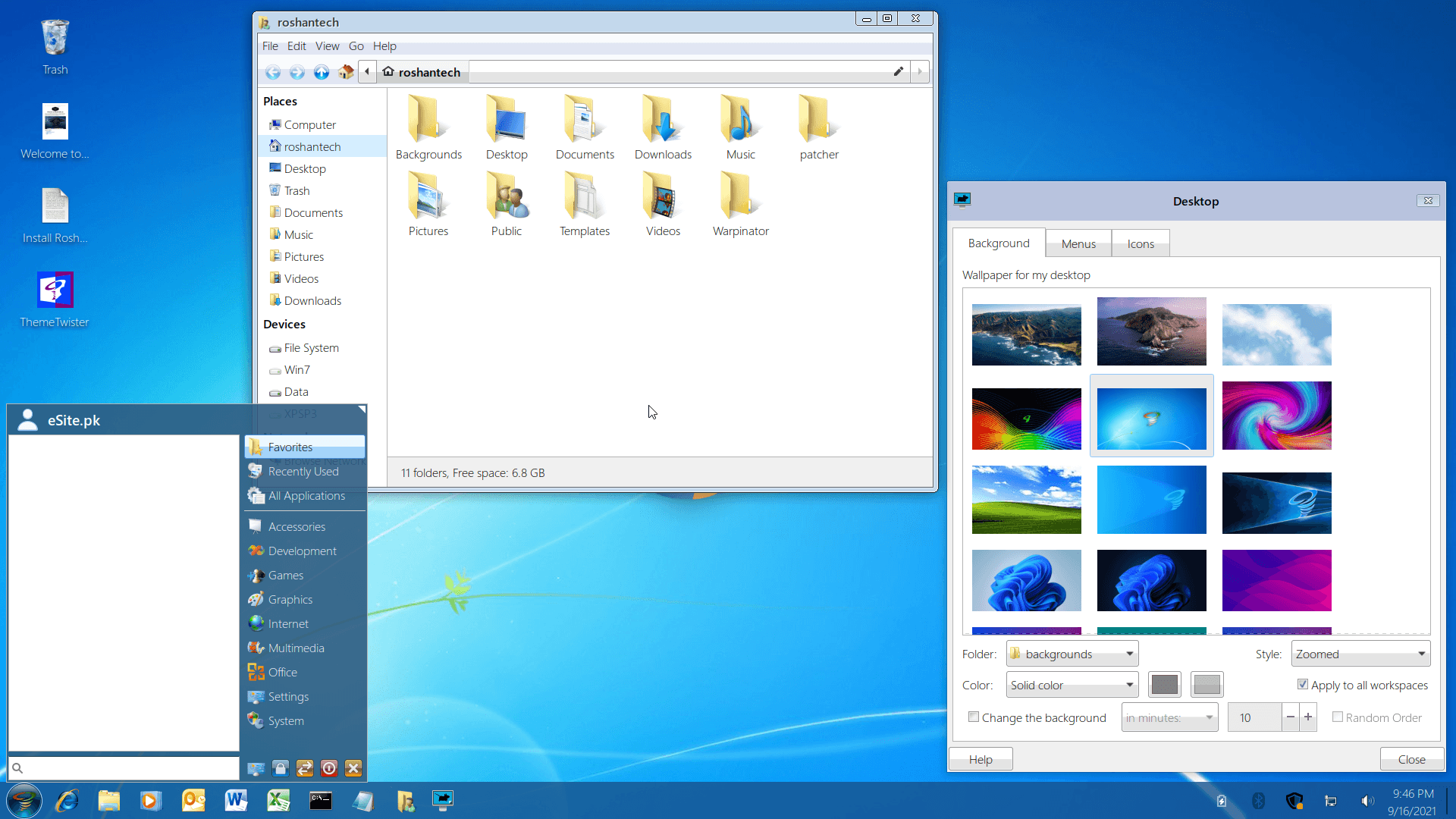This screenshot has height=819, width=1456.
Task: Increase minutes with plus button
Action: (x=1308, y=717)
